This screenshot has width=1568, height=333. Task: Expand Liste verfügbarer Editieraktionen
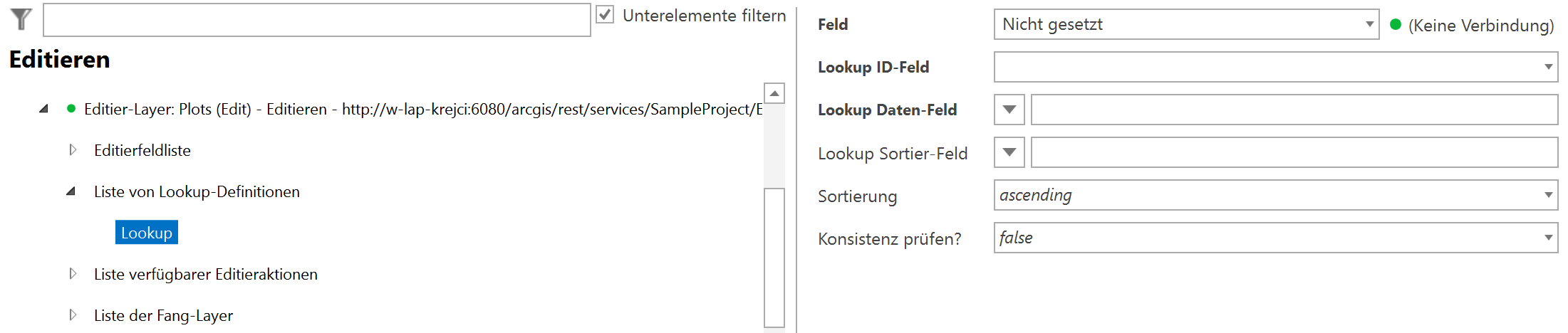click(x=72, y=274)
